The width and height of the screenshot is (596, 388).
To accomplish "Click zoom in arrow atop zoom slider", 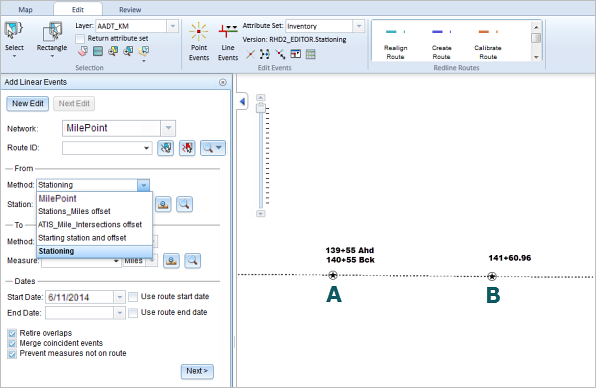I will 260,98.
